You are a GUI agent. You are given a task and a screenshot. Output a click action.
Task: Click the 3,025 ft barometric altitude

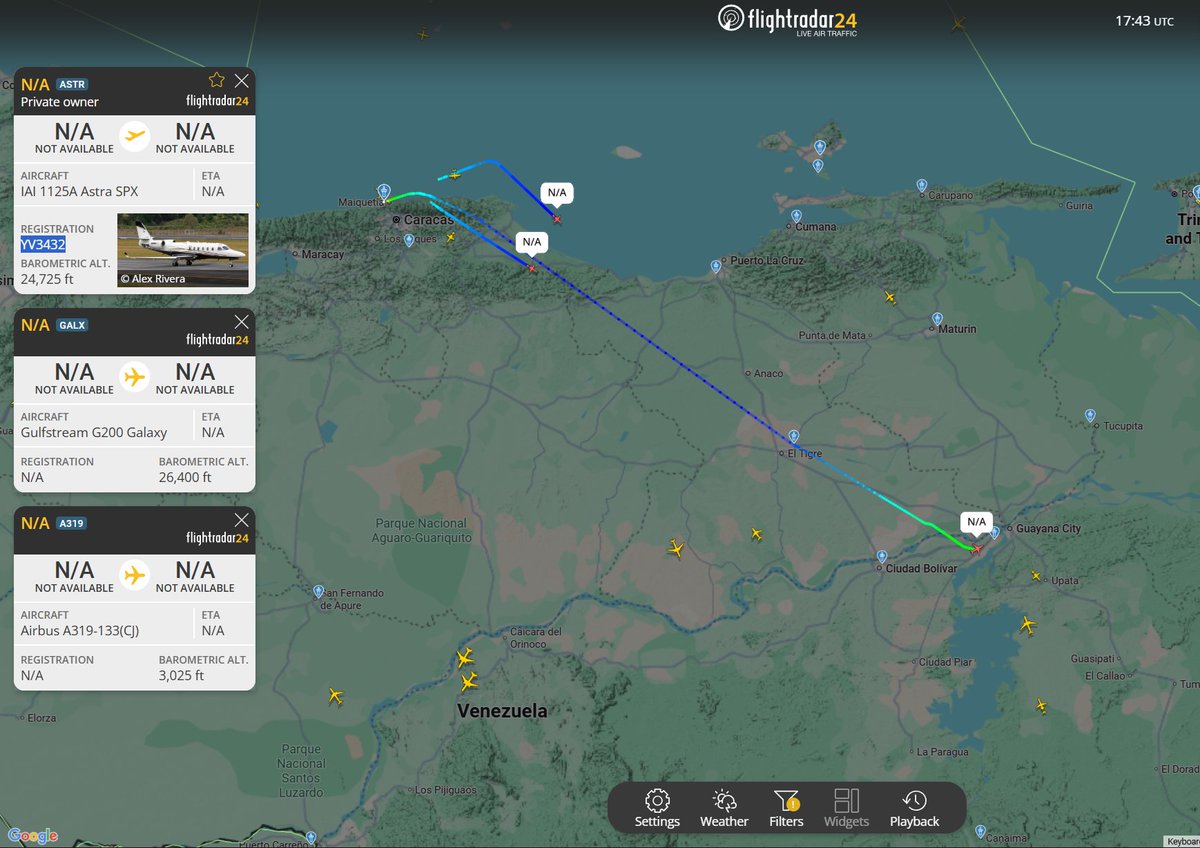pyautogui.click(x=182, y=676)
